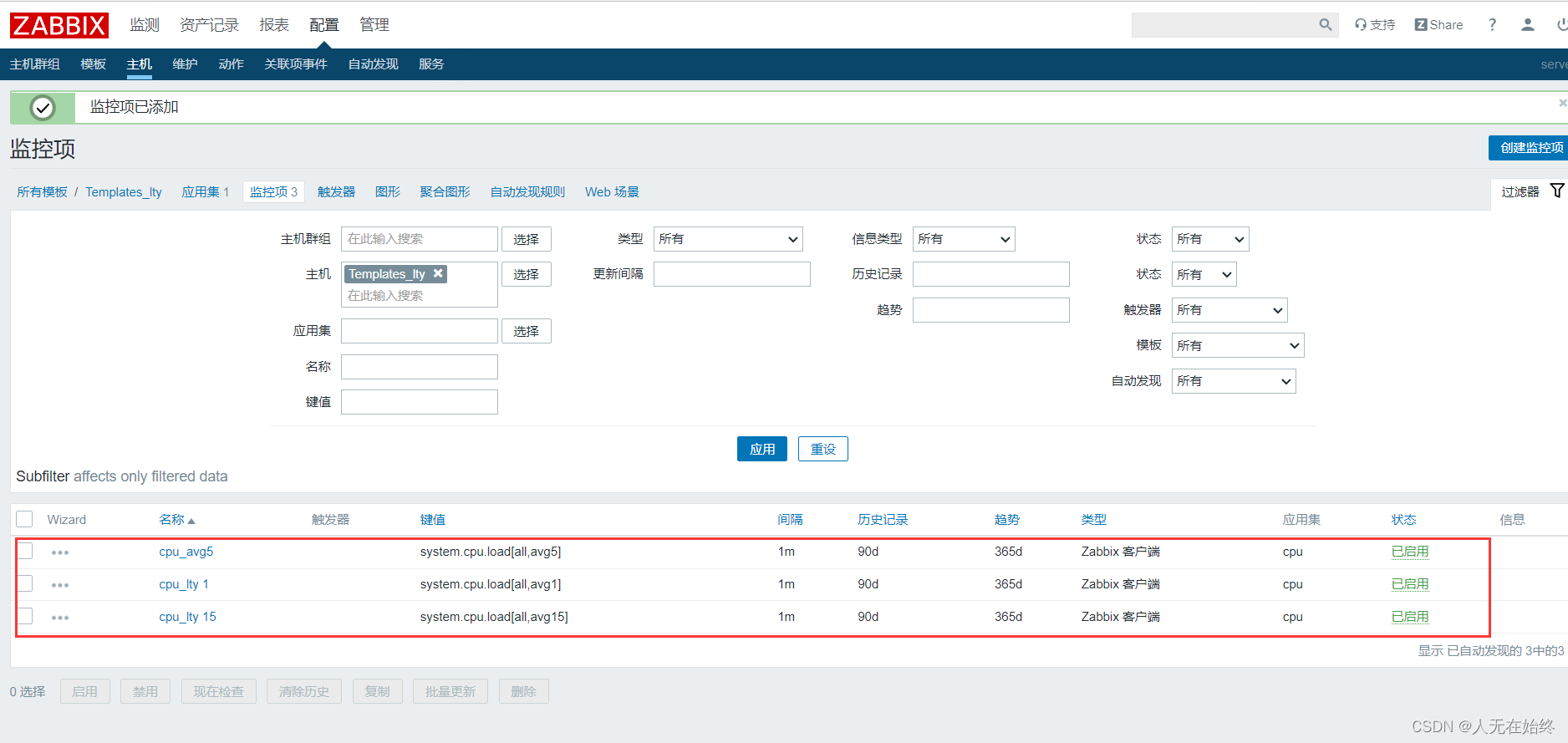Screen dimensions: 1568x743
Task: Go to 自动发现 submenu
Action: (x=374, y=64)
